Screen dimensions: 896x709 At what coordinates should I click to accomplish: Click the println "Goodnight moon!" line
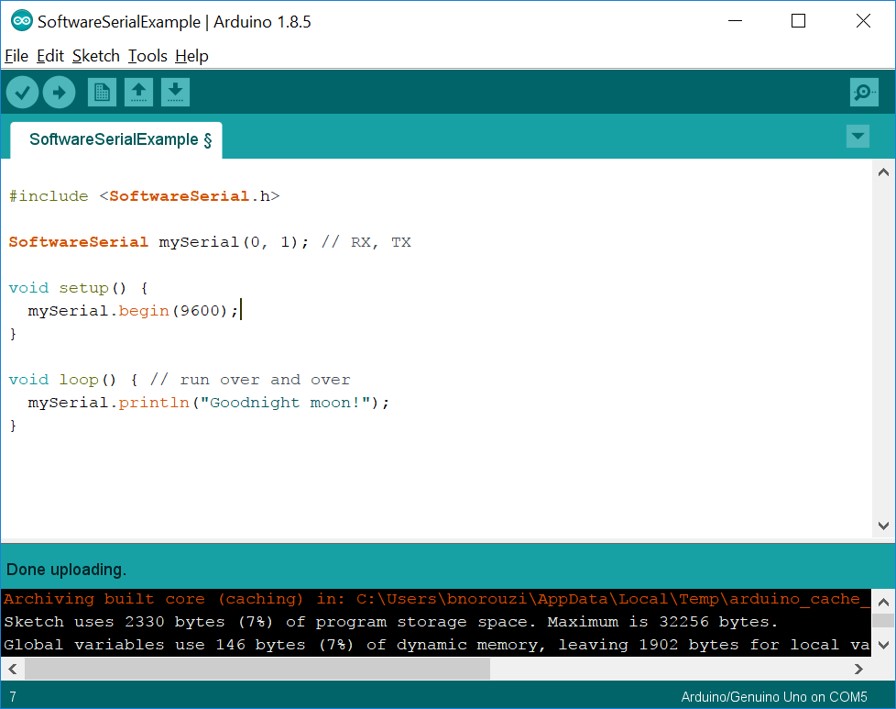(209, 402)
